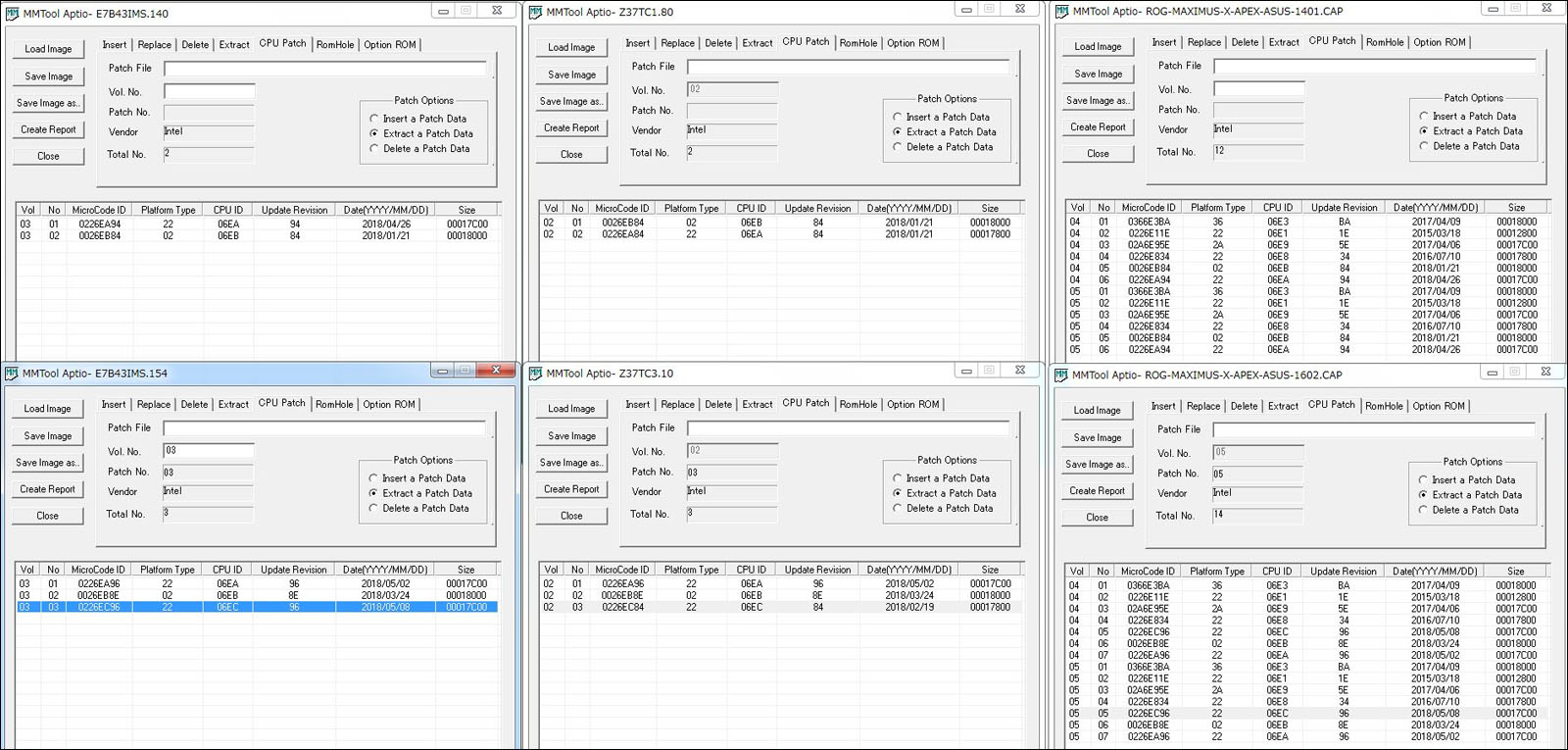
Task: Select 0226EA96 row in E7B43IMS.154
Action: pyautogui.click(x=257, y=584)
